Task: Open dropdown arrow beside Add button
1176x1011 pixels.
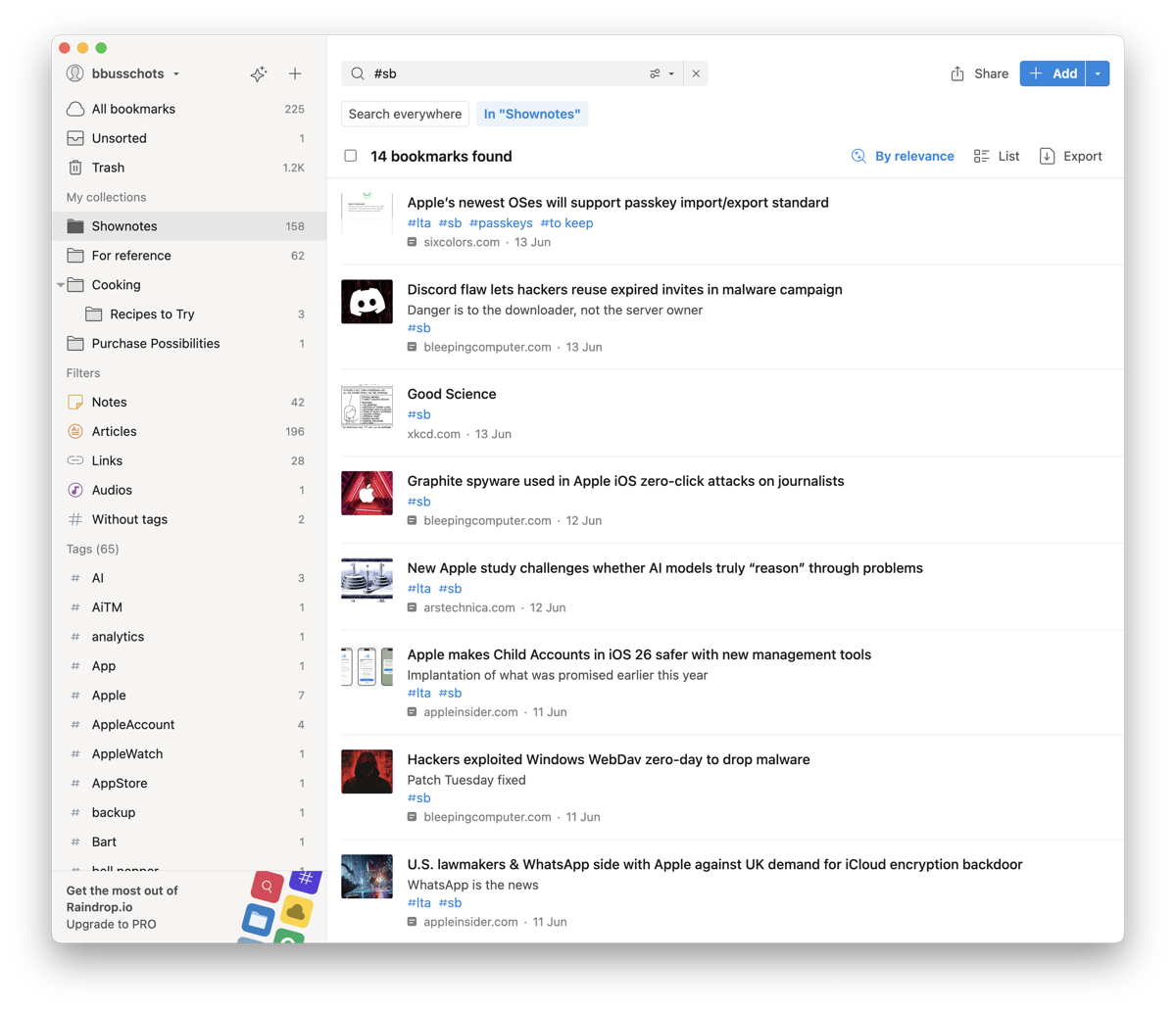Action: pos(1098,74)
